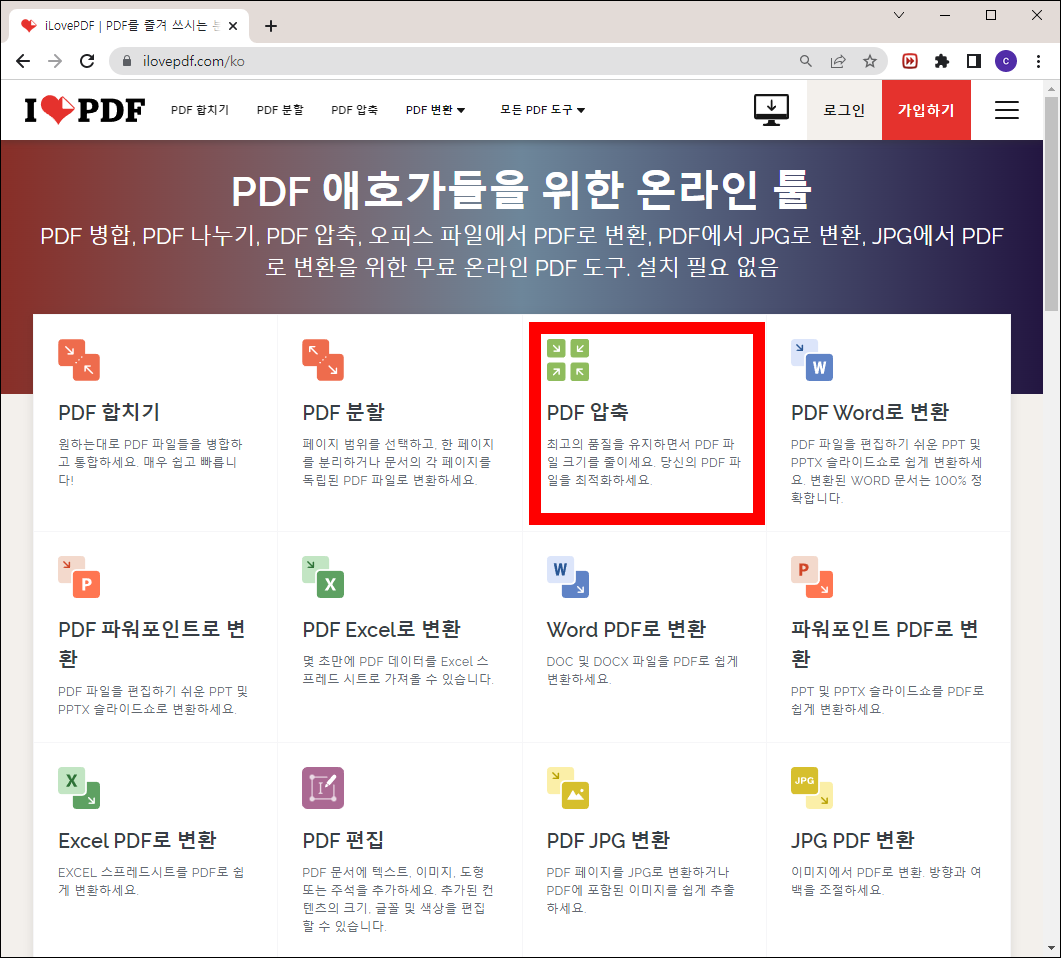Expand the PDF 변환 dropdown menu

pyautogui.click(x=435, y=110)
